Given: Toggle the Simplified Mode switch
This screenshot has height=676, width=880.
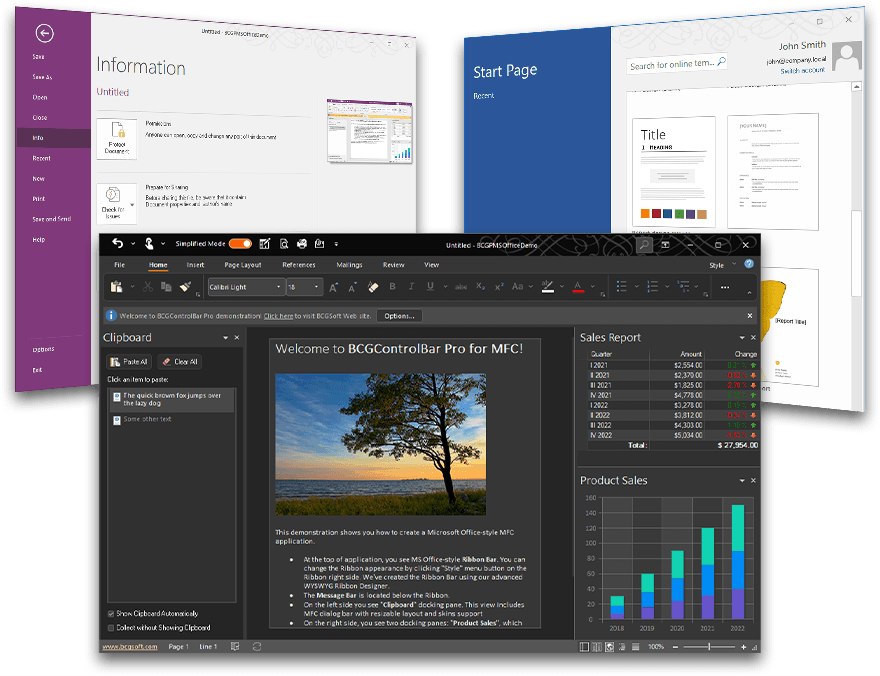Looking at the screenshot, I should click(240, 243).
